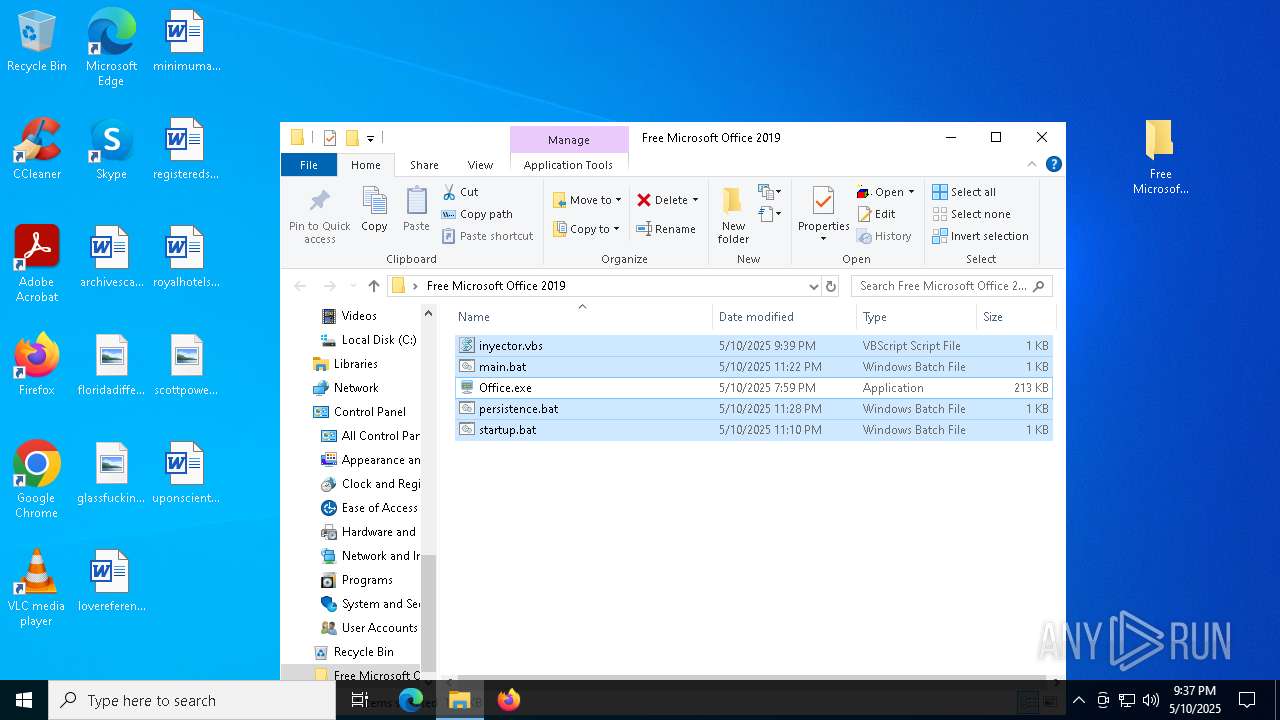
Task: Select the inyector.vbs file
Action: coord(753,345)
